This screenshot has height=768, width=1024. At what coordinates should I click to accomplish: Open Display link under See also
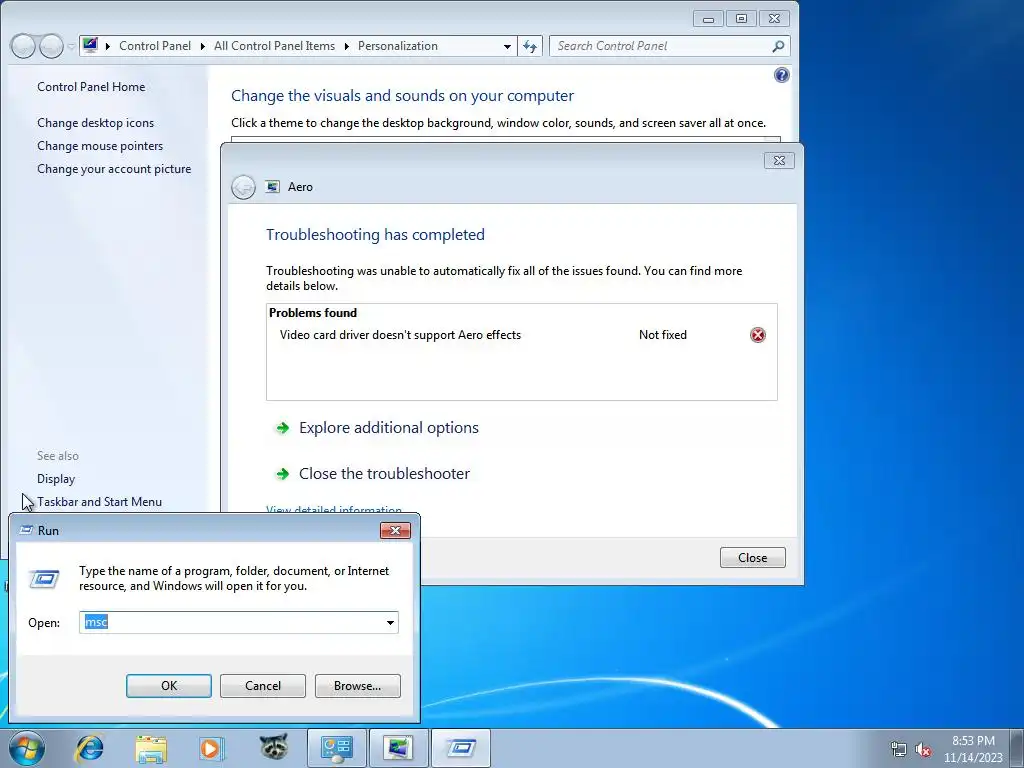pyautogui.click(x=56, y=479)
